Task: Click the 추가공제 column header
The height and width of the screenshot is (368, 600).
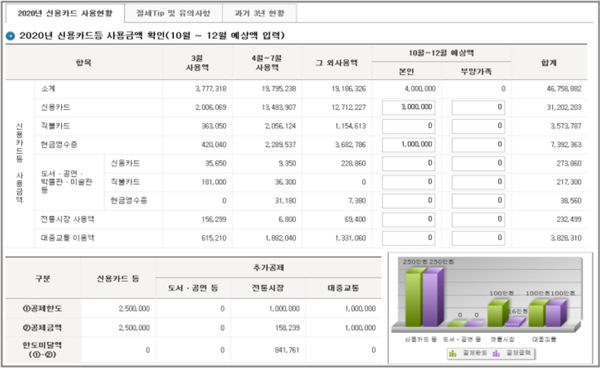Action: point(268,268)
